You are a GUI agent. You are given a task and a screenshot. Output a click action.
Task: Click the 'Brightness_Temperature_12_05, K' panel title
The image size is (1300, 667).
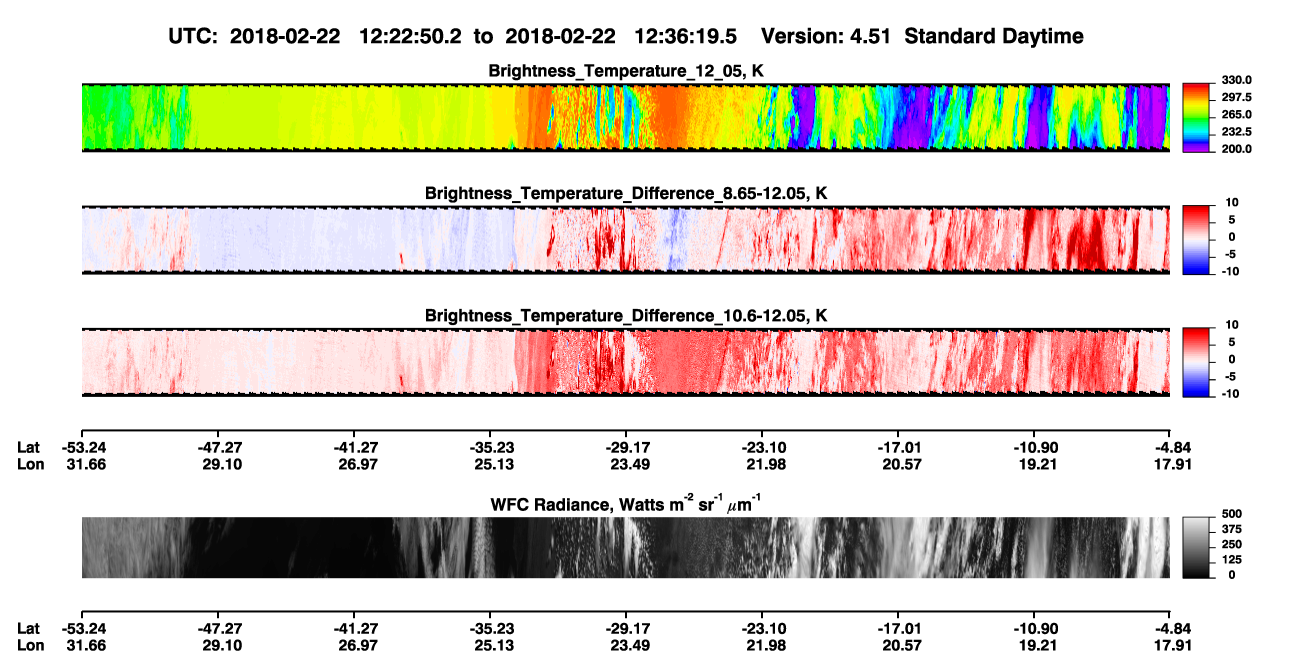[626, 71]
